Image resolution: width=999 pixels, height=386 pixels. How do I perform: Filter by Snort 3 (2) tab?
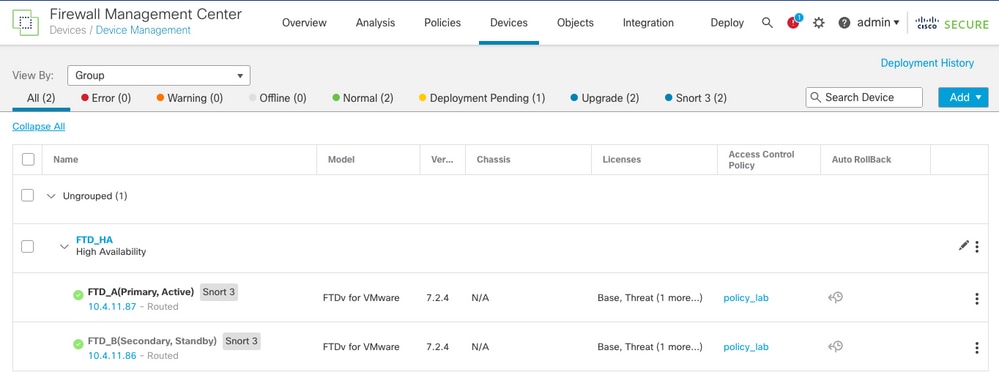(x=695, y=98)
